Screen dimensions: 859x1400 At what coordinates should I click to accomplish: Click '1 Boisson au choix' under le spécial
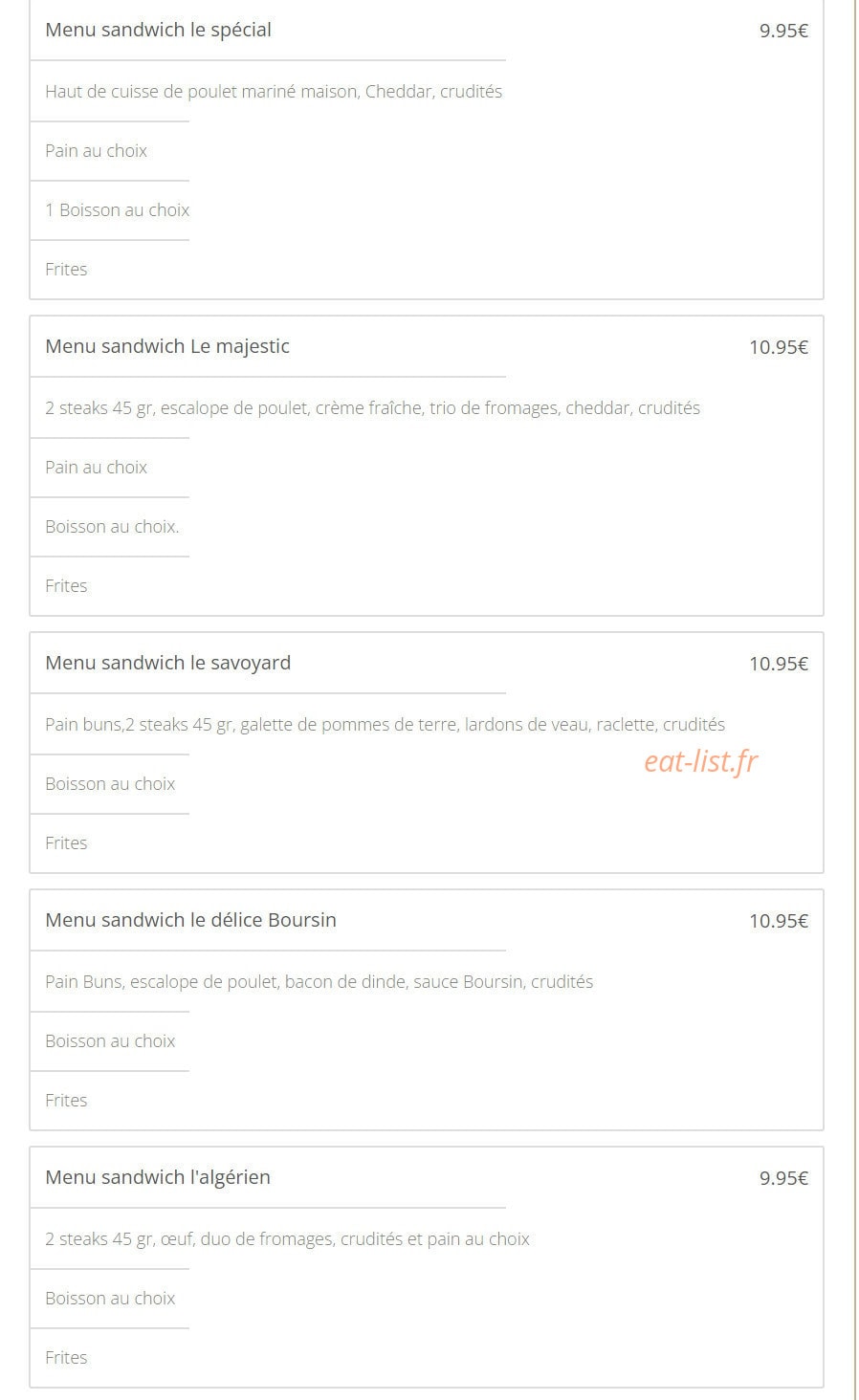pyautogui.click(x=117, y=210)
